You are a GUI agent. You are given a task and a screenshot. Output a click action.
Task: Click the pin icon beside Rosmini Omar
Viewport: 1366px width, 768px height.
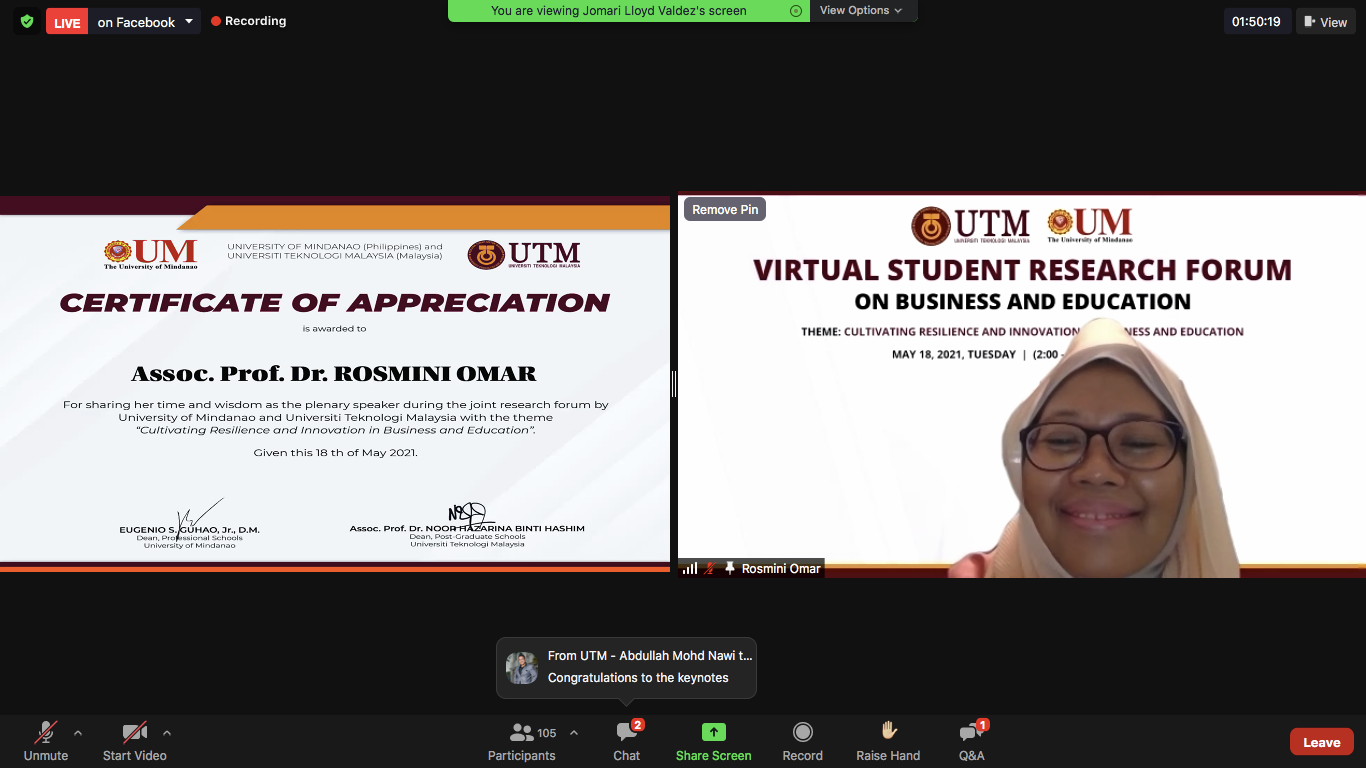pyautogui.click(x=730, y=568)
